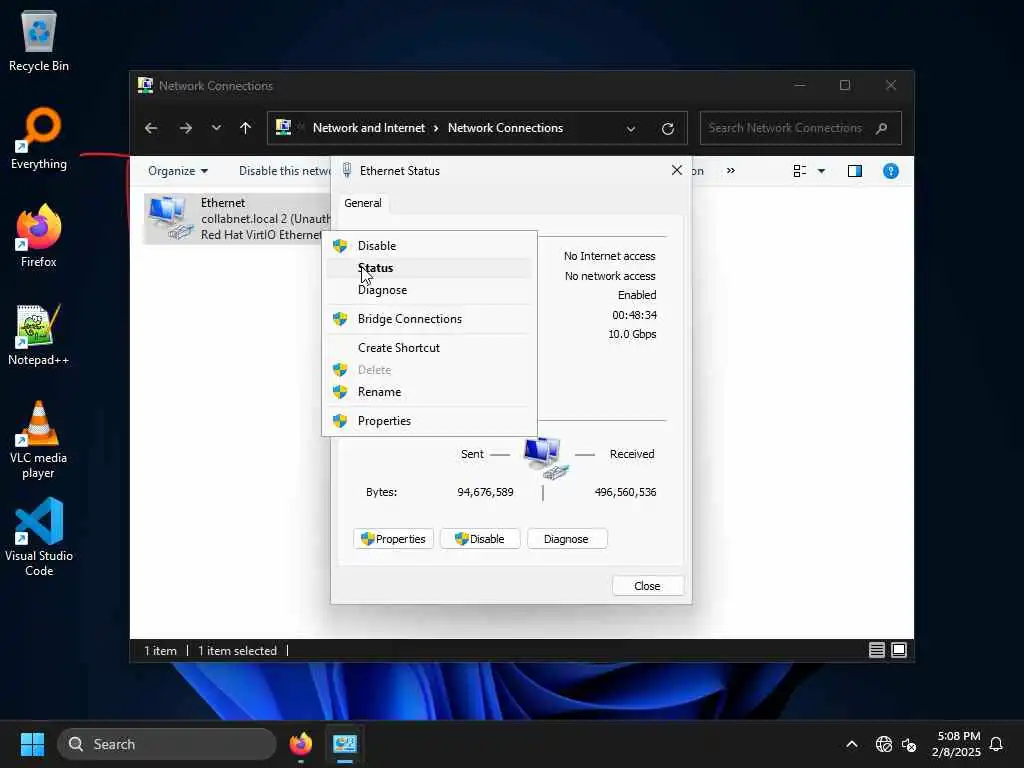1024x768 pixels.
Task: Choose Rename in the context menu
Action: [x=429, y=392]
